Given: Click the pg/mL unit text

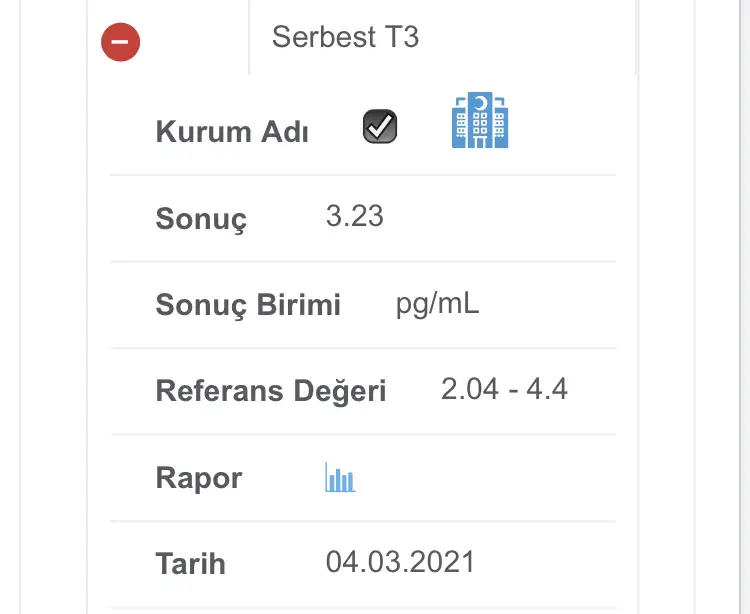Looking at the screenshot, I should 437,304.
